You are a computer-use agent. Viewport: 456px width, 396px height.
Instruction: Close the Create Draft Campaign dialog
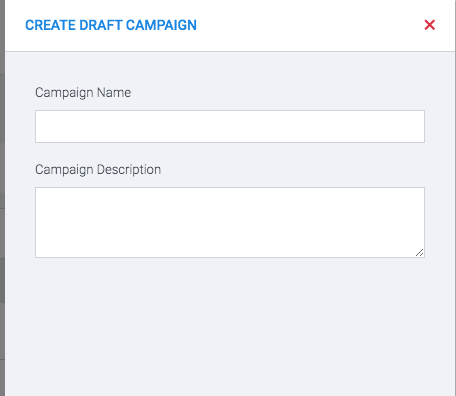(429, 25)
